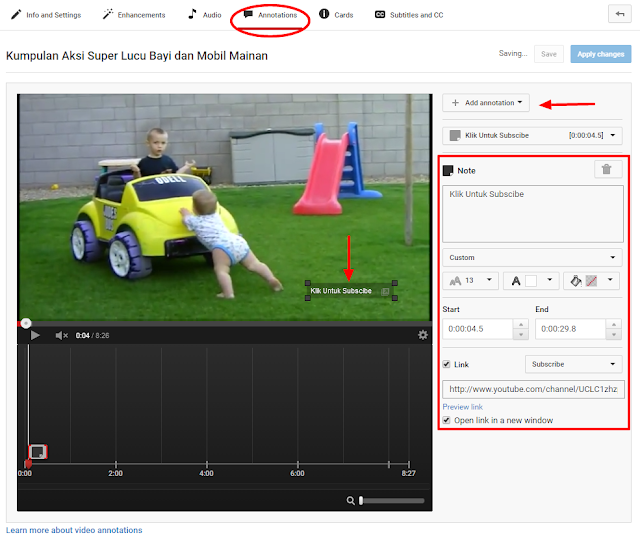The height and width of the screenshot is (537, 640).
Task: Open the Custom style dropdown
Action: pos(532,257)
